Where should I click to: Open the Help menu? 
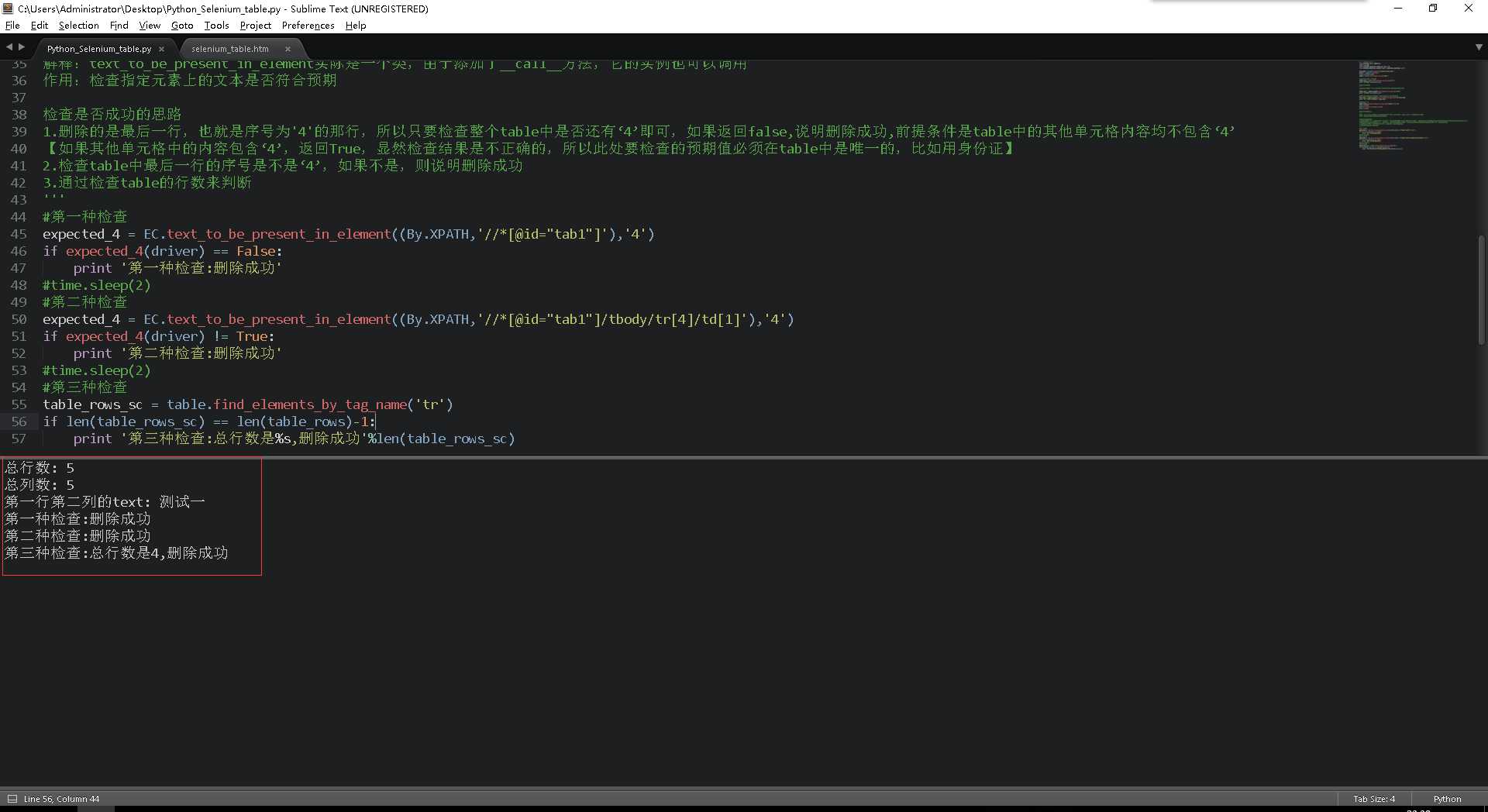356,26
